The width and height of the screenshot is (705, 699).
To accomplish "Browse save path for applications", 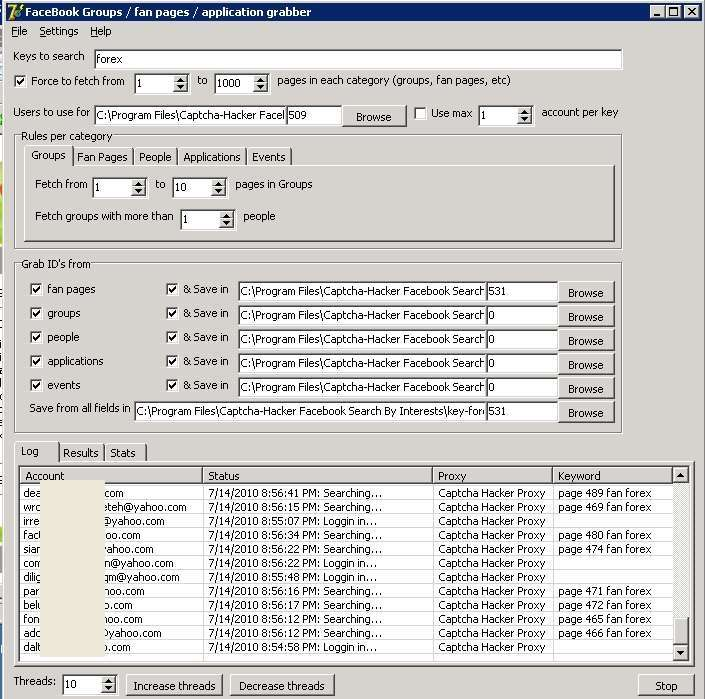I will coord(586,365).
